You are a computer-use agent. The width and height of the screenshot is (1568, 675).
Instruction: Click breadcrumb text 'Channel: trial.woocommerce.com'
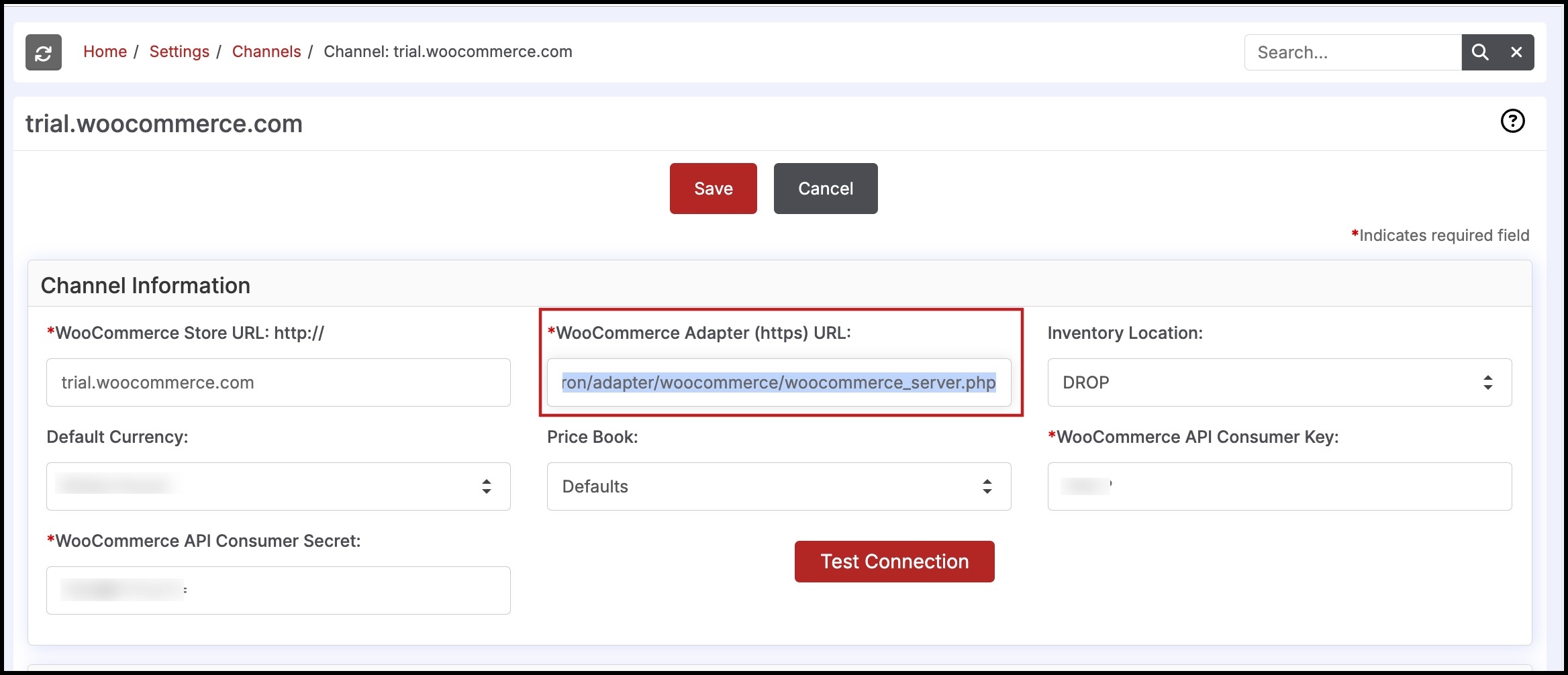(x=448, y=52)
